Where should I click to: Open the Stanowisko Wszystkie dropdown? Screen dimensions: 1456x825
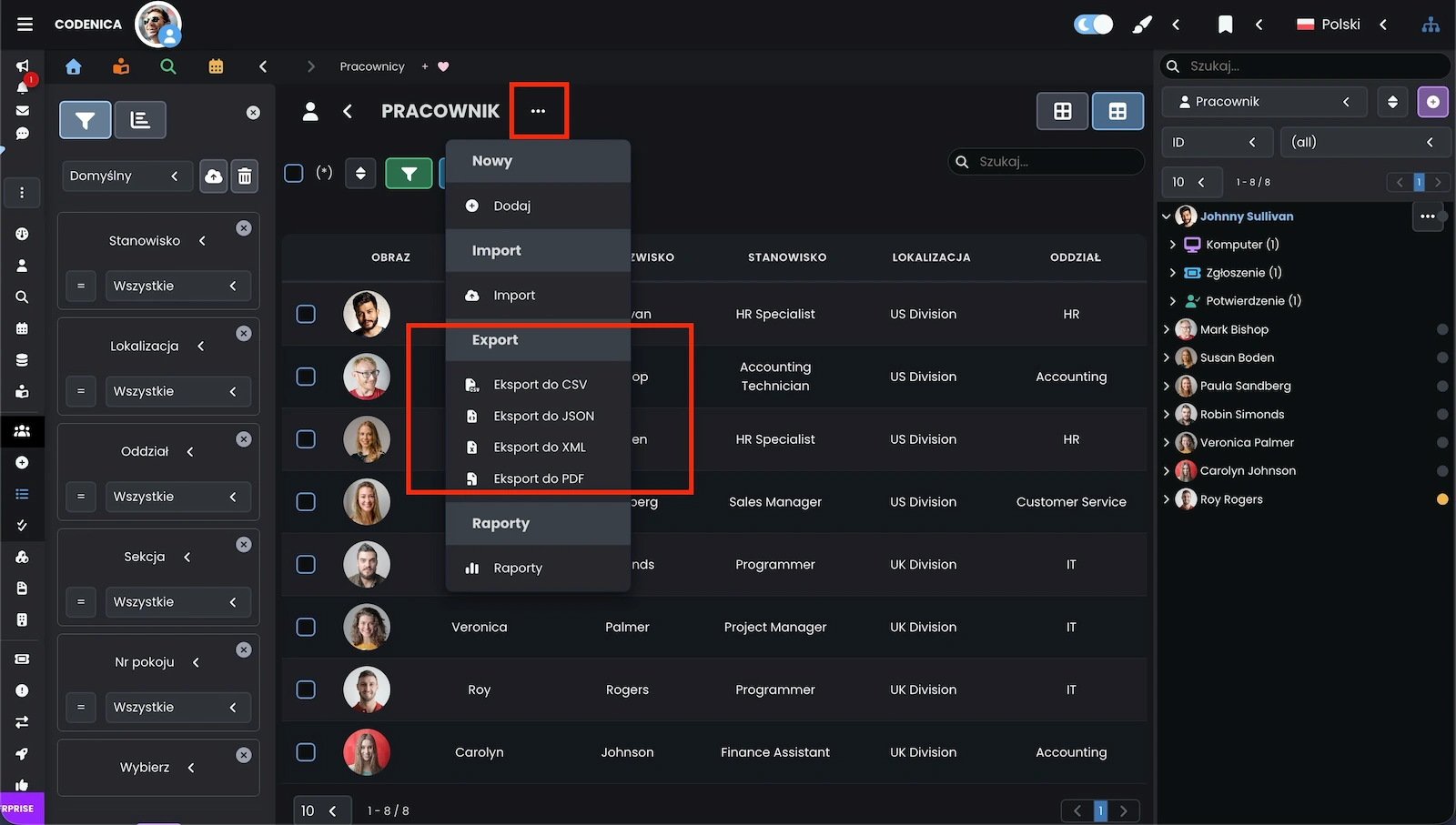point(177,286)
